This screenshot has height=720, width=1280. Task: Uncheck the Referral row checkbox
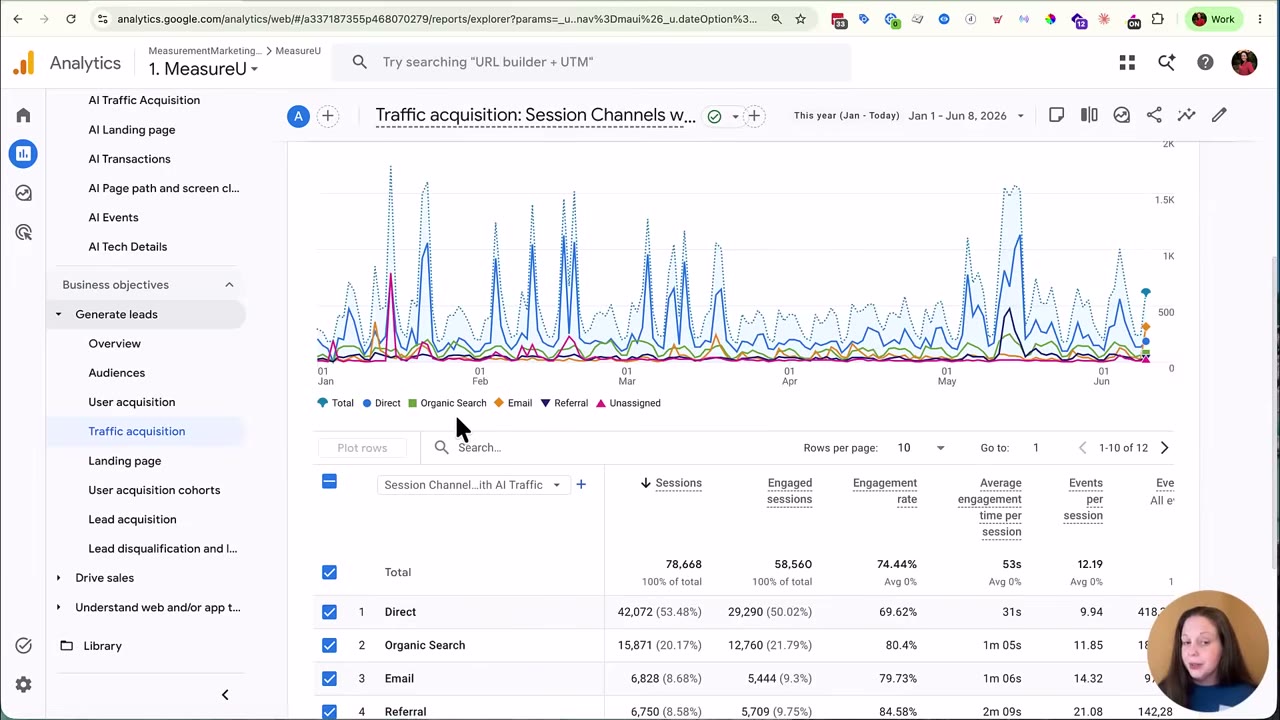click(329, 711)
